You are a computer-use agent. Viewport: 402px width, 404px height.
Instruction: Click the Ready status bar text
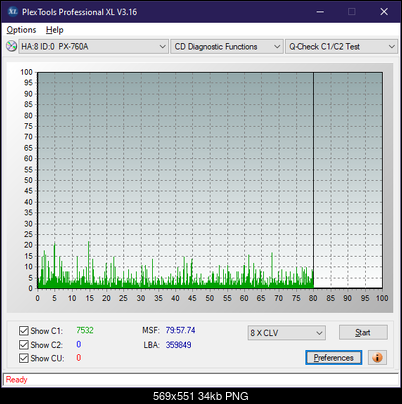click(x=16, y=380)
